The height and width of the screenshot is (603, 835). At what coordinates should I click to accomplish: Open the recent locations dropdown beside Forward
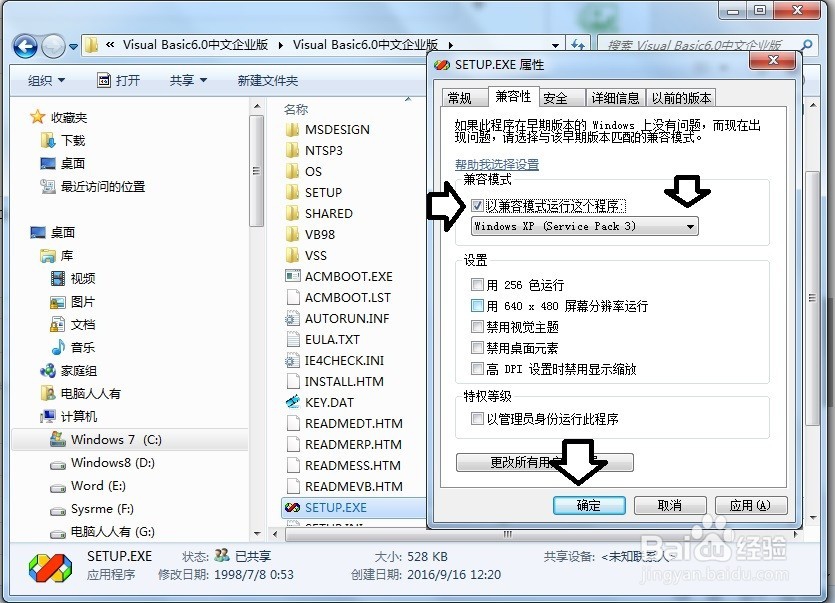[73, 47]
